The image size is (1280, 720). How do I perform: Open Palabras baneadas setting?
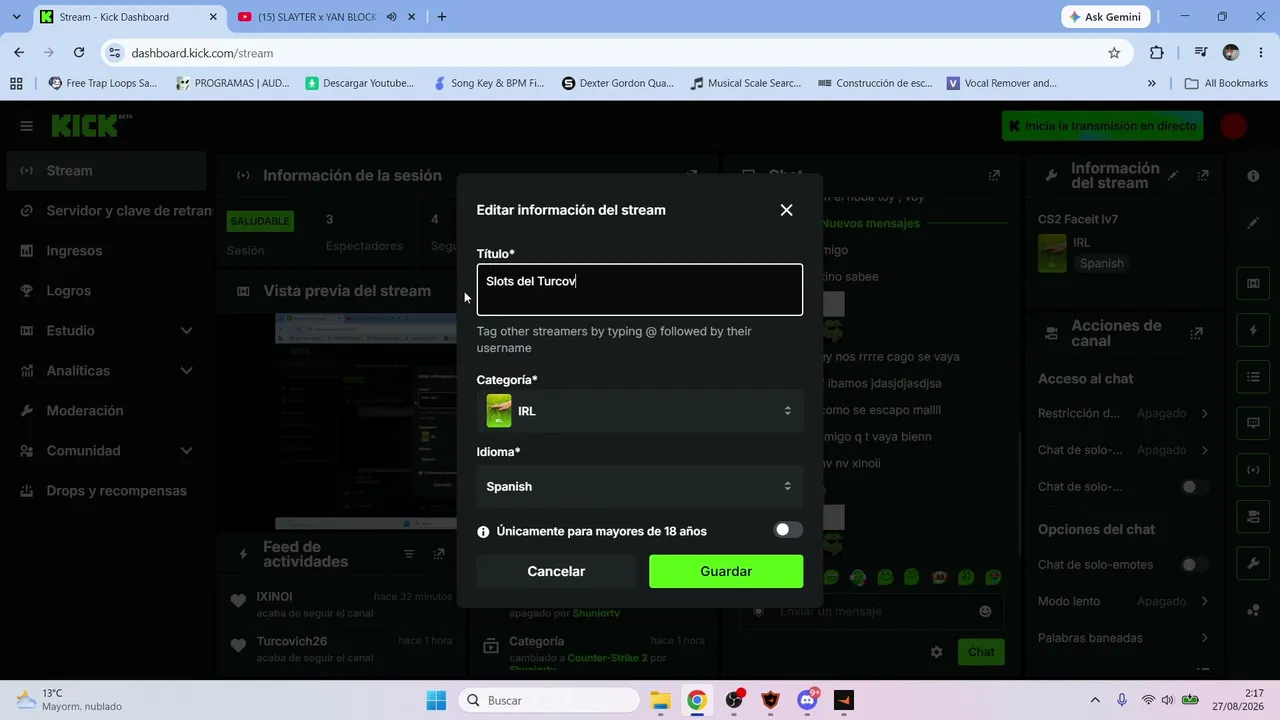coord(1123,638)
